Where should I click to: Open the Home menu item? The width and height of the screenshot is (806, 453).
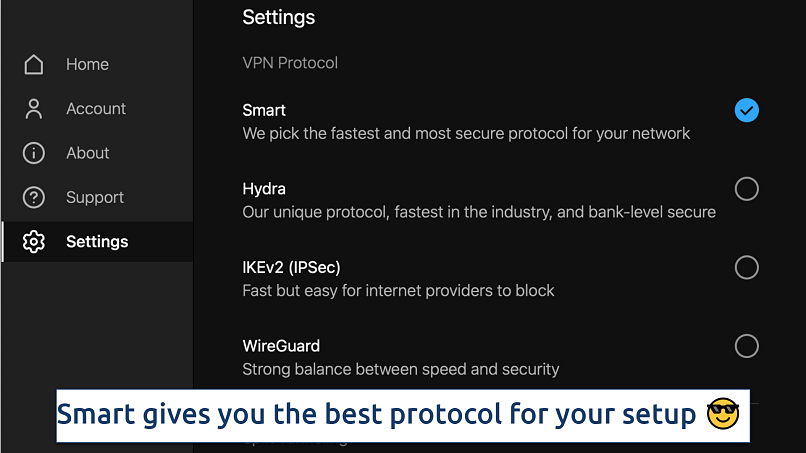tap(87, 64)
